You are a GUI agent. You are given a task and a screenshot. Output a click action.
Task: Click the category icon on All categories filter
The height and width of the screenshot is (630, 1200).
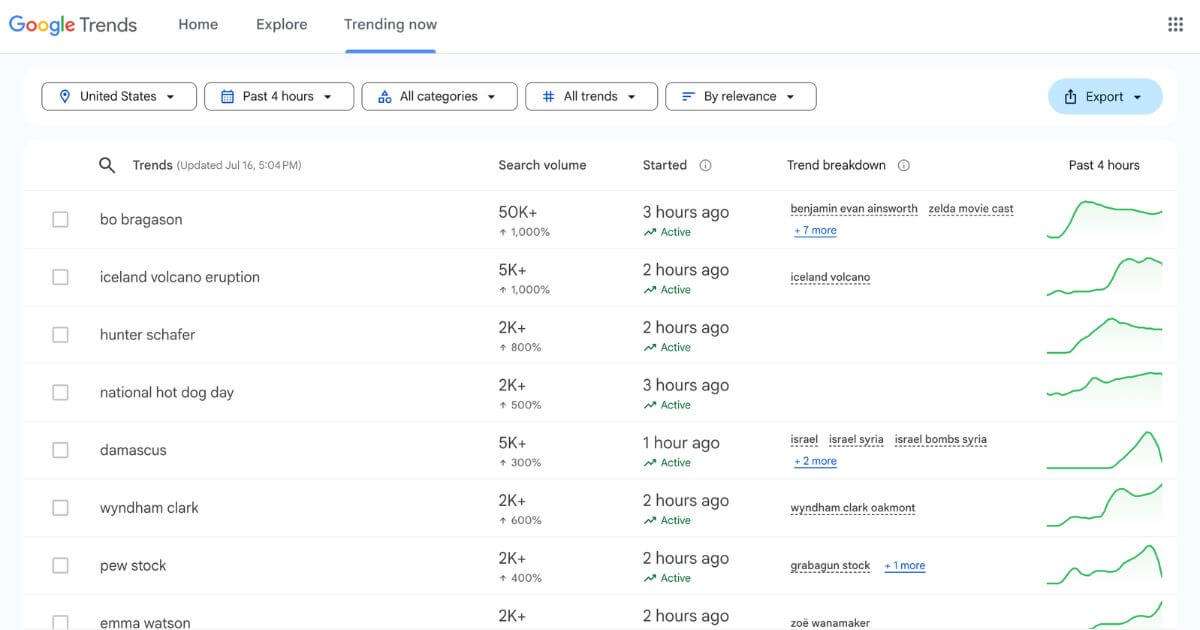click(384, 96)
